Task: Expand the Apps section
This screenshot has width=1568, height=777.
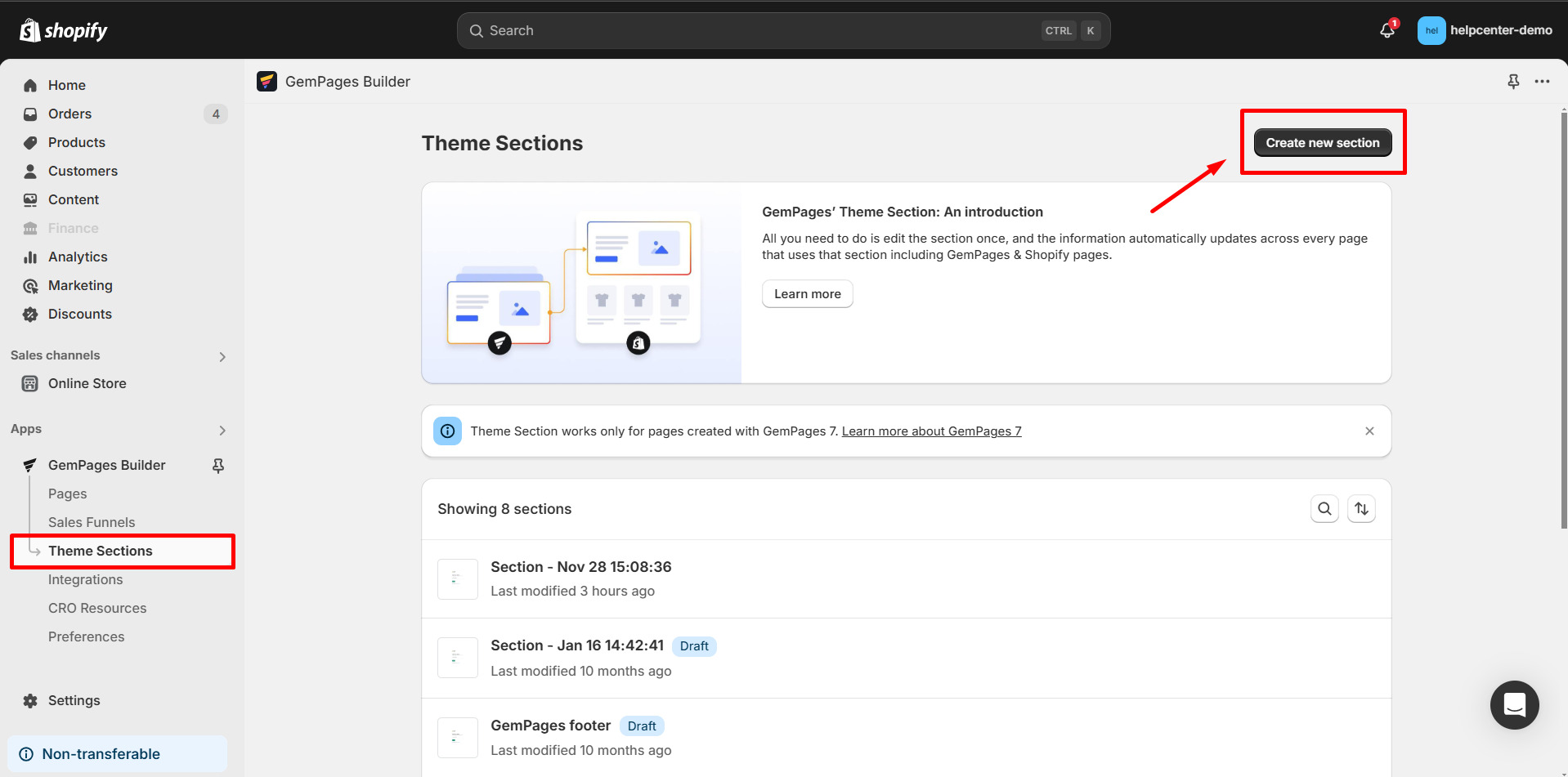Action: click(x=222, y=431)
